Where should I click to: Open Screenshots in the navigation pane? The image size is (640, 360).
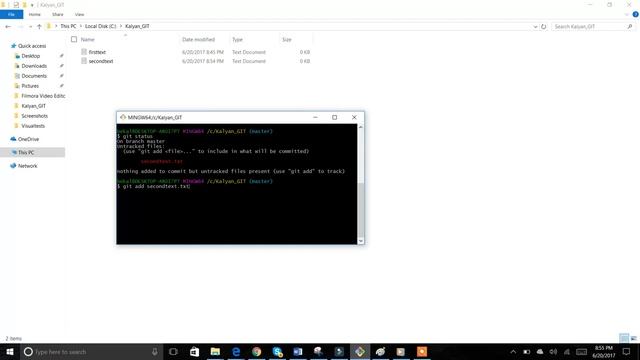(34, 116)
